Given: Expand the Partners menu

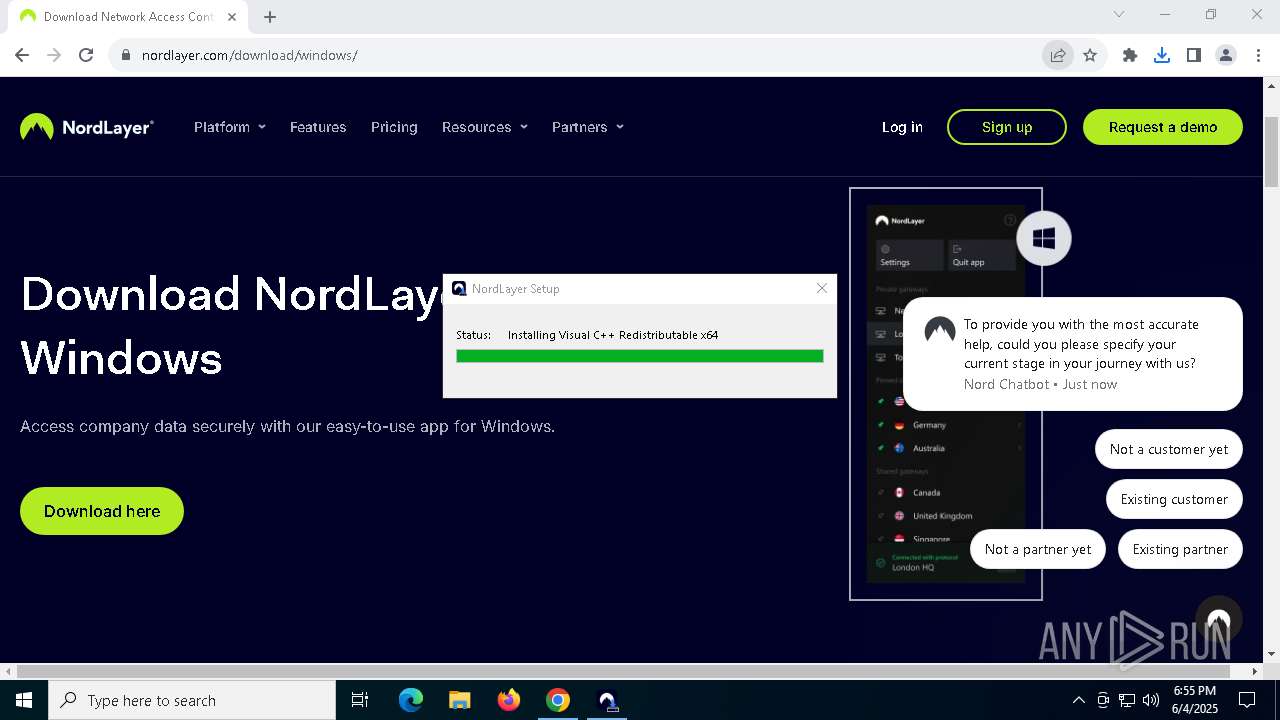Looking at the screenshot, I should pos(588,127).
